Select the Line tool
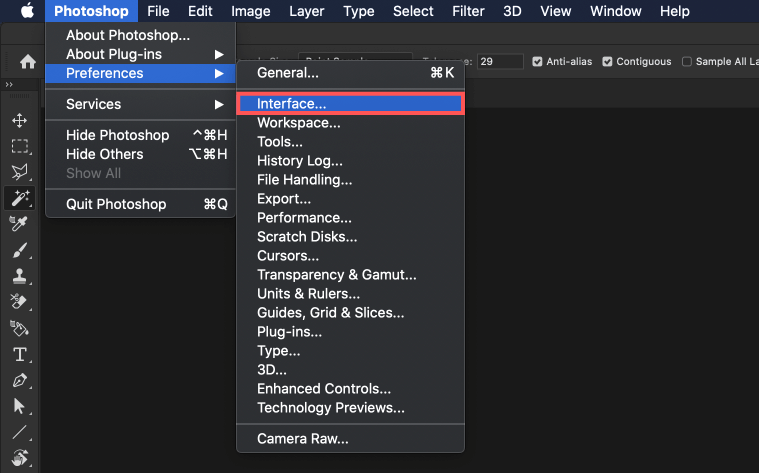 point(19,432)
